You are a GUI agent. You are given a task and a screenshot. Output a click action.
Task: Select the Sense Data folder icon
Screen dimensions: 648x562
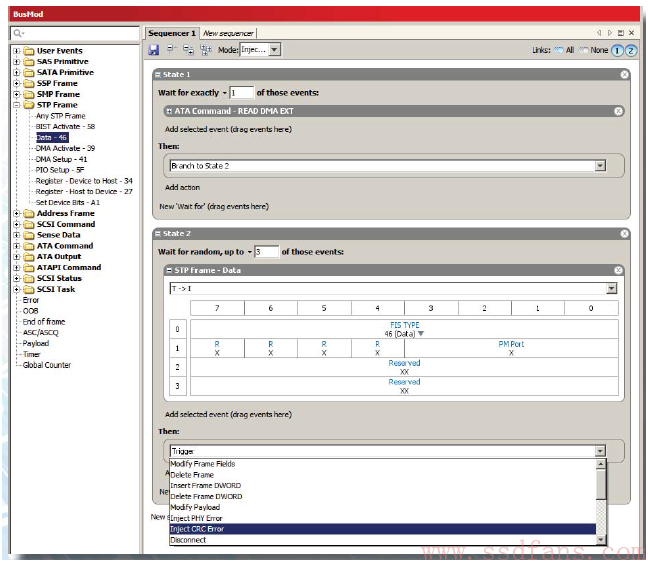click(x=29, y=235)
